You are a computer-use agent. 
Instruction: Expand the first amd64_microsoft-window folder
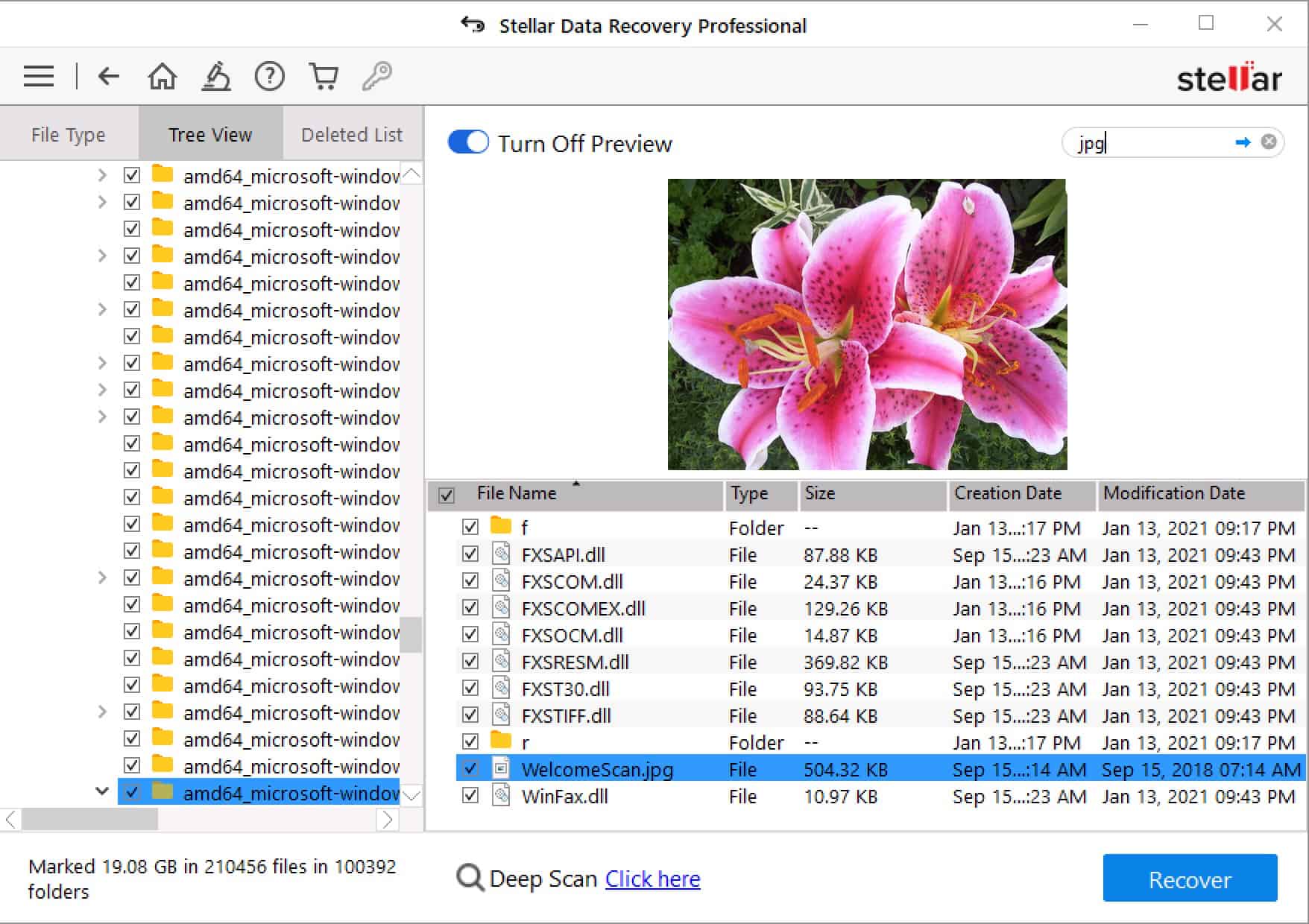pyautogui.click(x=102, y=175)
